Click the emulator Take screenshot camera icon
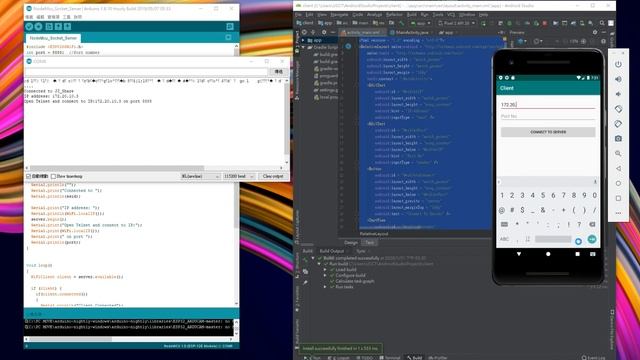 coord(618,139)
